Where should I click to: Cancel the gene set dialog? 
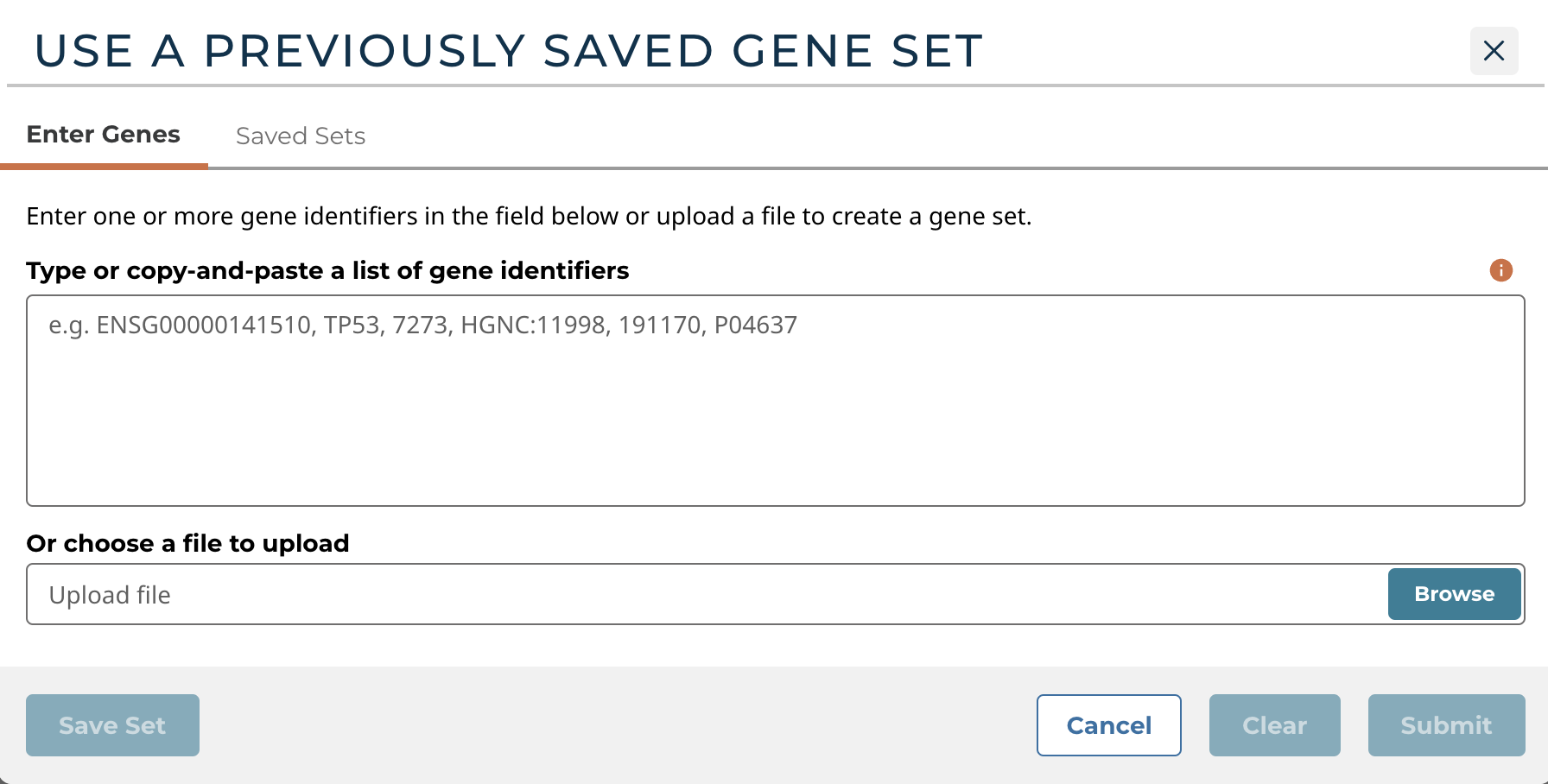coord(1108,725)
